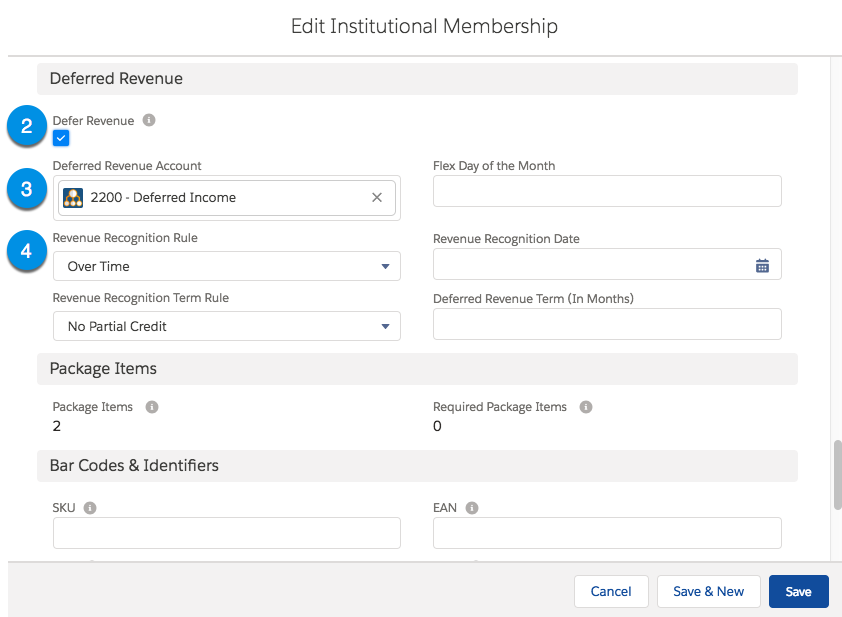Click the info icon beside Package Items
The height and width of the screenshot is (617, 842).
click(151, 407)
